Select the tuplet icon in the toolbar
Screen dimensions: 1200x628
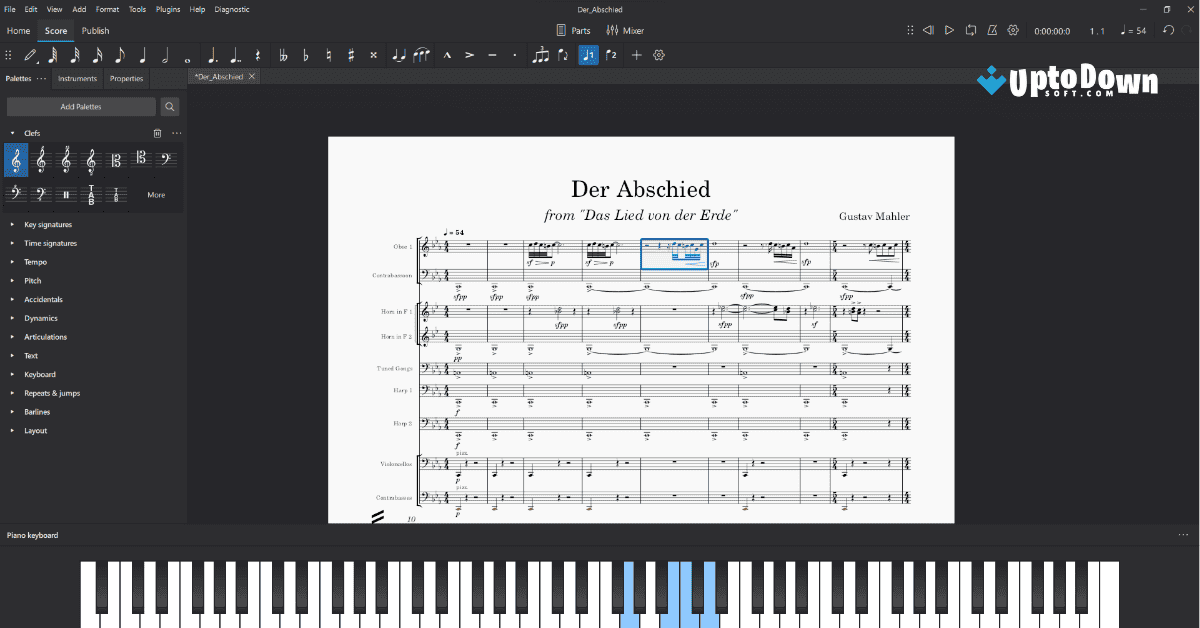541,55
